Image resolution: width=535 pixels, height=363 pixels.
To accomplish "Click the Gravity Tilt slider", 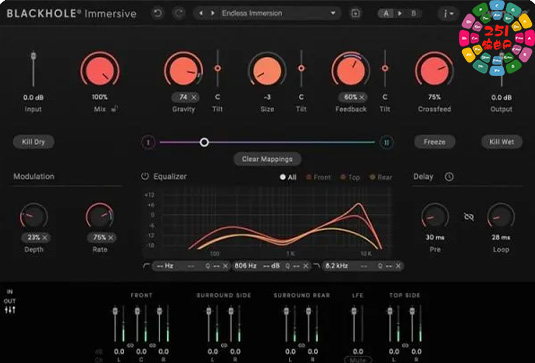I will pyautogui.click(x=217, y=68).
